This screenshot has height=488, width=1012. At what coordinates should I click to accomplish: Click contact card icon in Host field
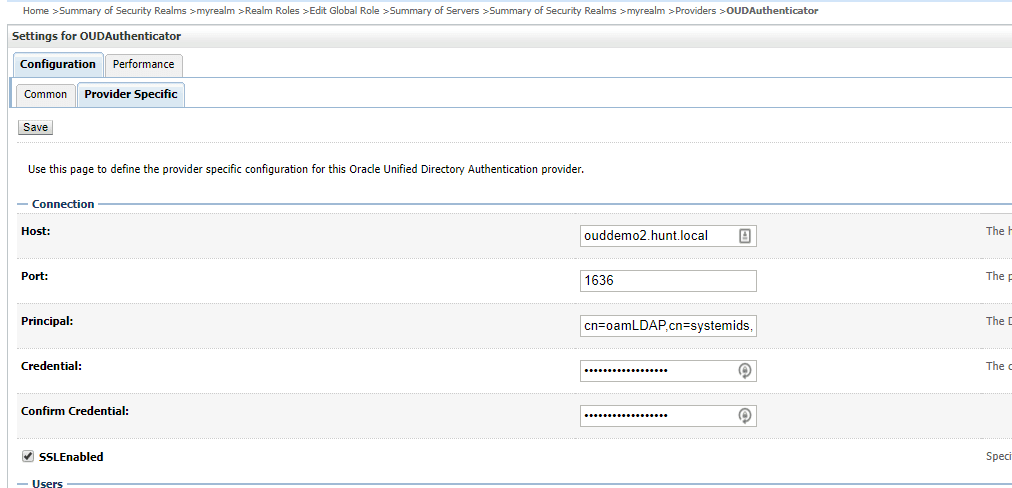[x=745, y=236]
